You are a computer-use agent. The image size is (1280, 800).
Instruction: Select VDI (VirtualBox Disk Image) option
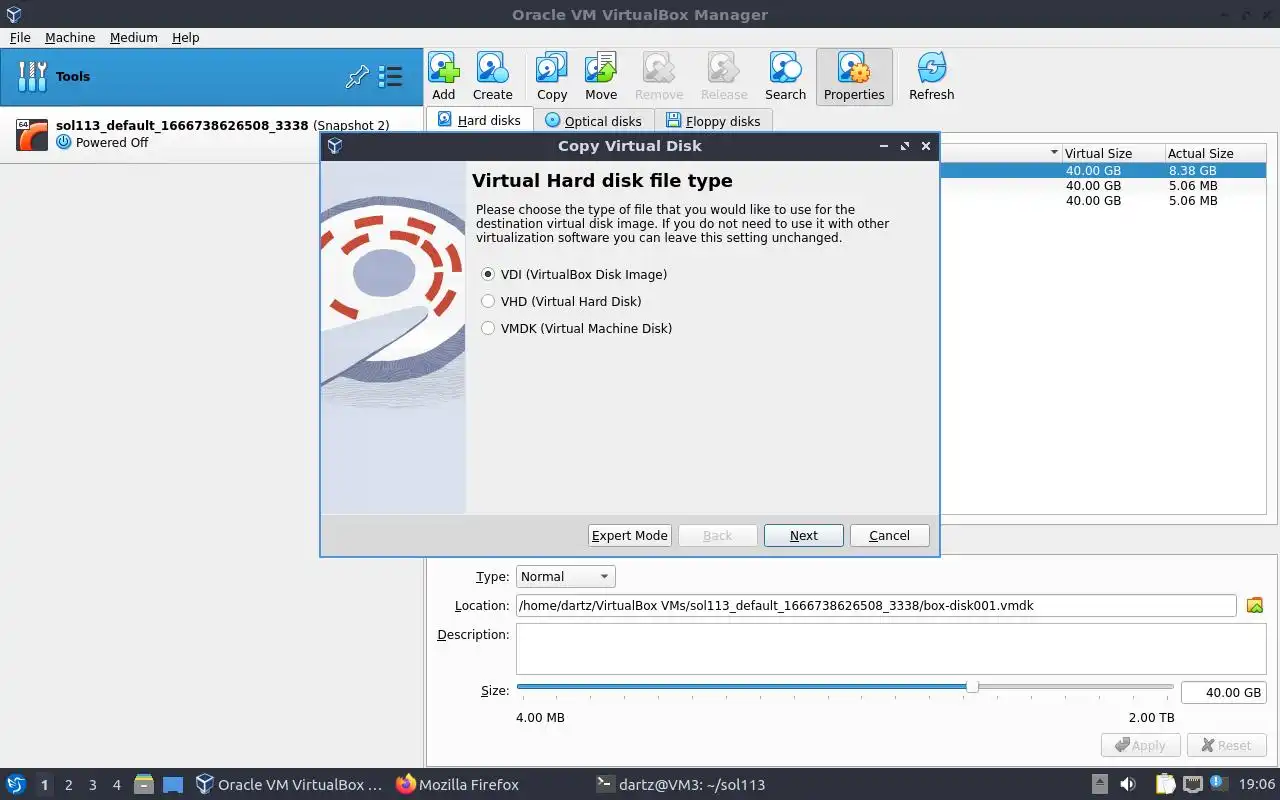tap(574, 274)
